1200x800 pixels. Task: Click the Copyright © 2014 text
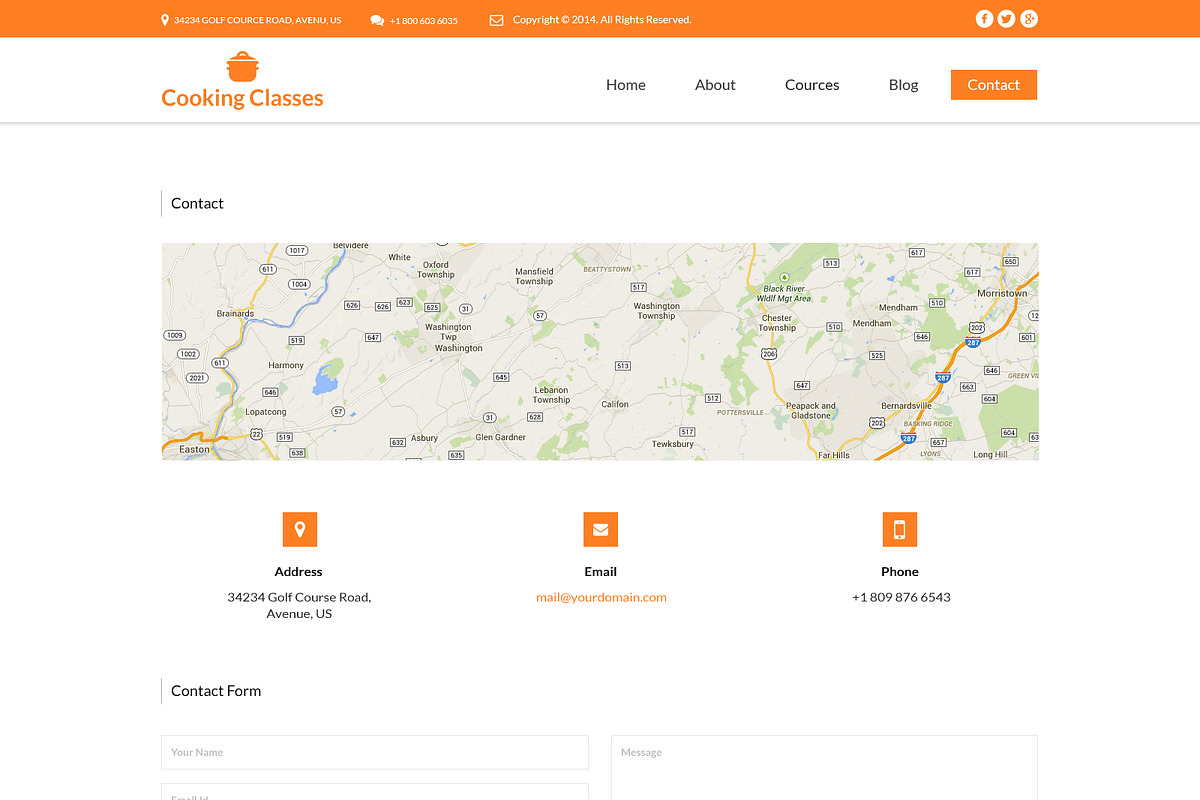tap(602, 20)
